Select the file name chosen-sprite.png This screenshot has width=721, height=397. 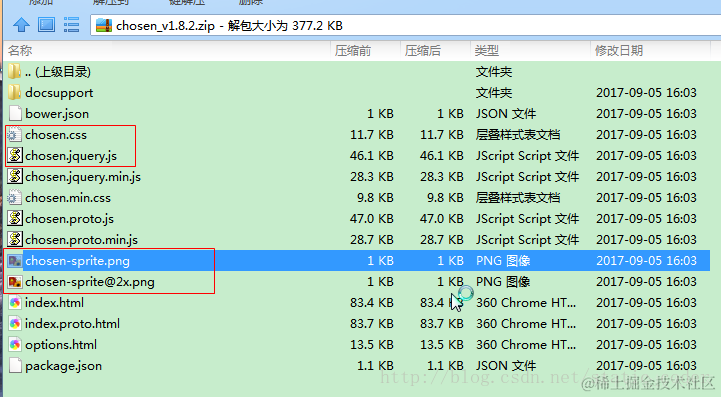tap(77, 261)
